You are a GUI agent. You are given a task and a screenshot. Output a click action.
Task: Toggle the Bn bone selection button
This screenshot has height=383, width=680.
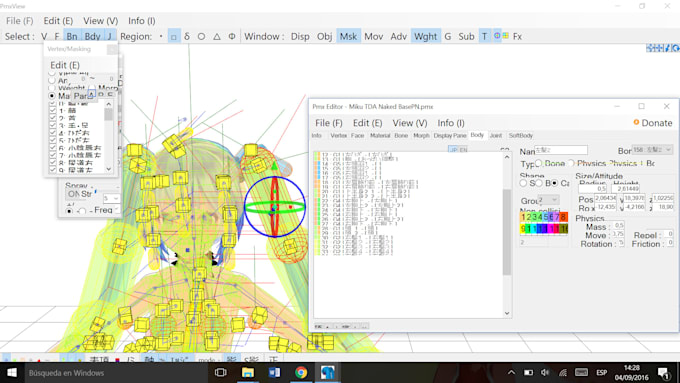pyautogui.click(x=72, y=36)
